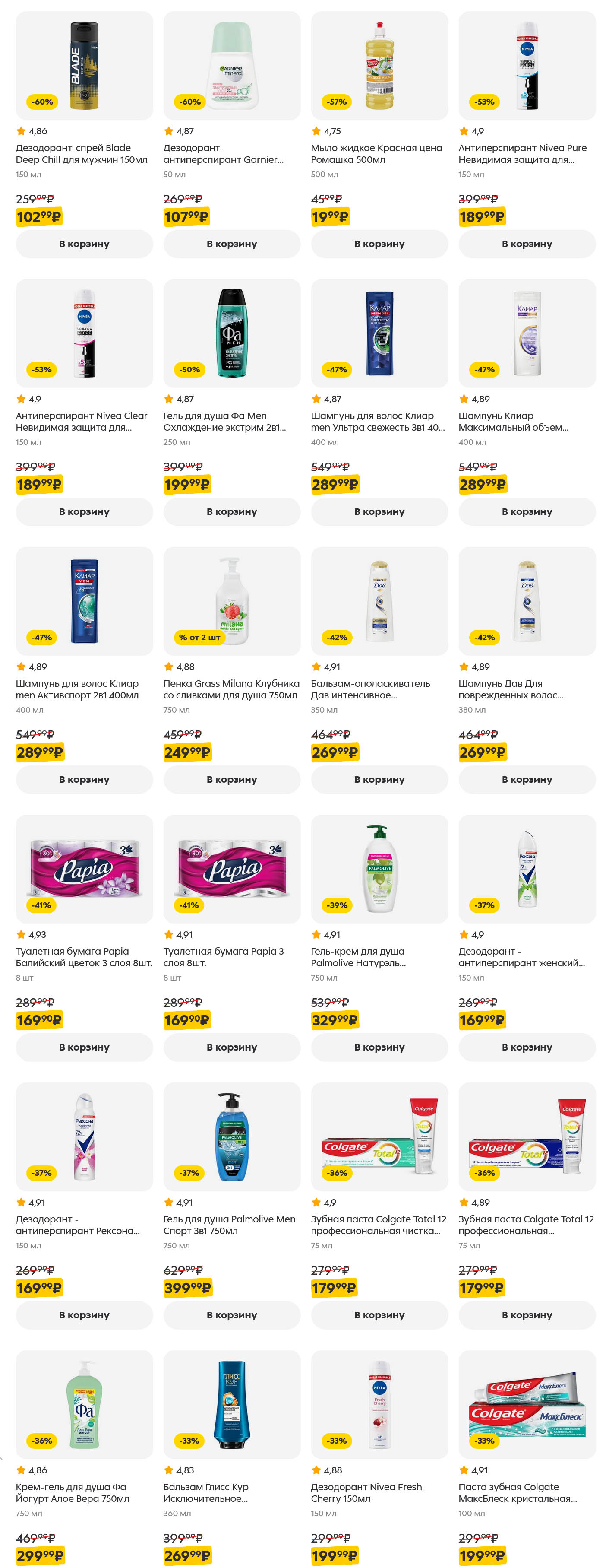
Task: Add Мыло жидкое Красная цена Ромашка to cart
Action: [x=379, y=244]
